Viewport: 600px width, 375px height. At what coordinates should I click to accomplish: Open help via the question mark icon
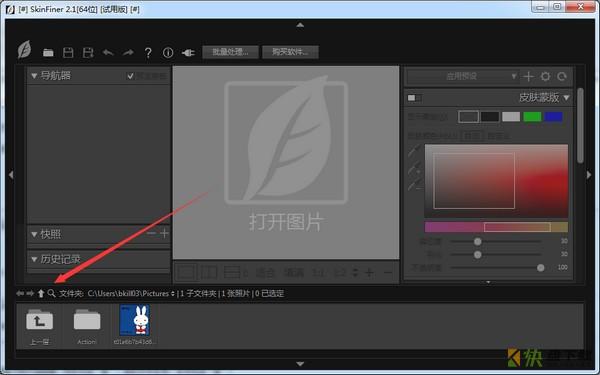tap(148, 53)
